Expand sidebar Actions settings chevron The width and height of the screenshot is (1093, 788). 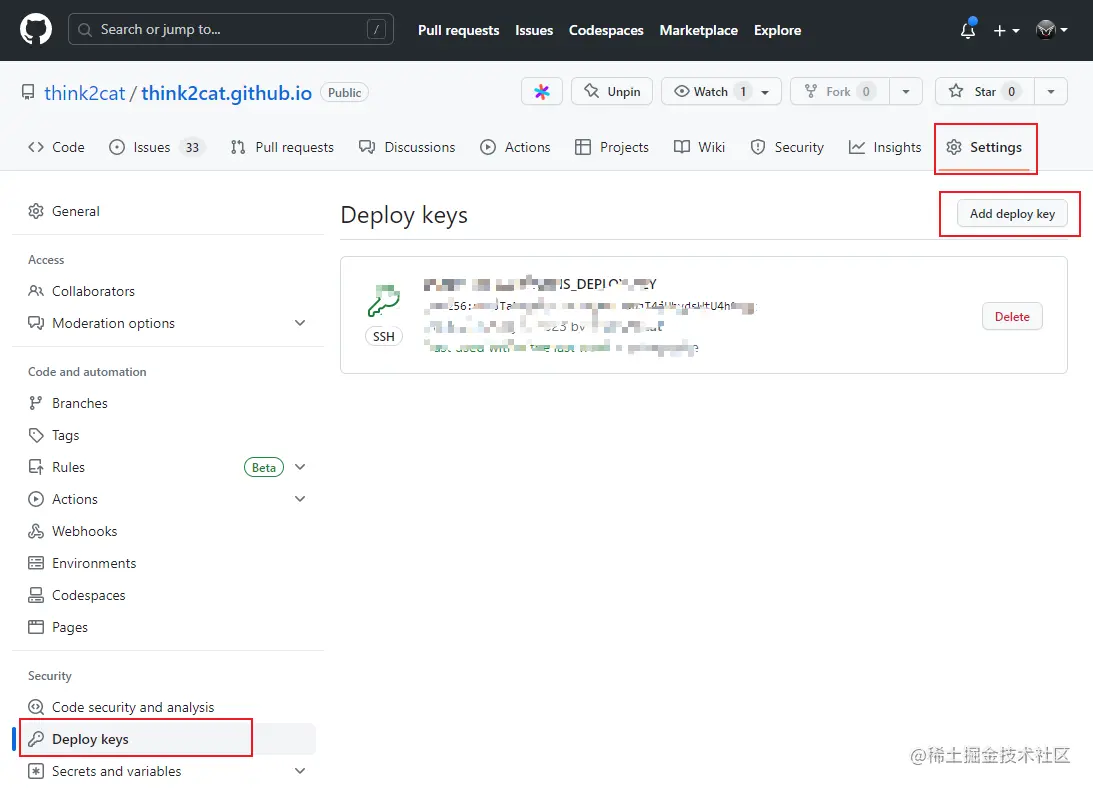pos(300,499)
